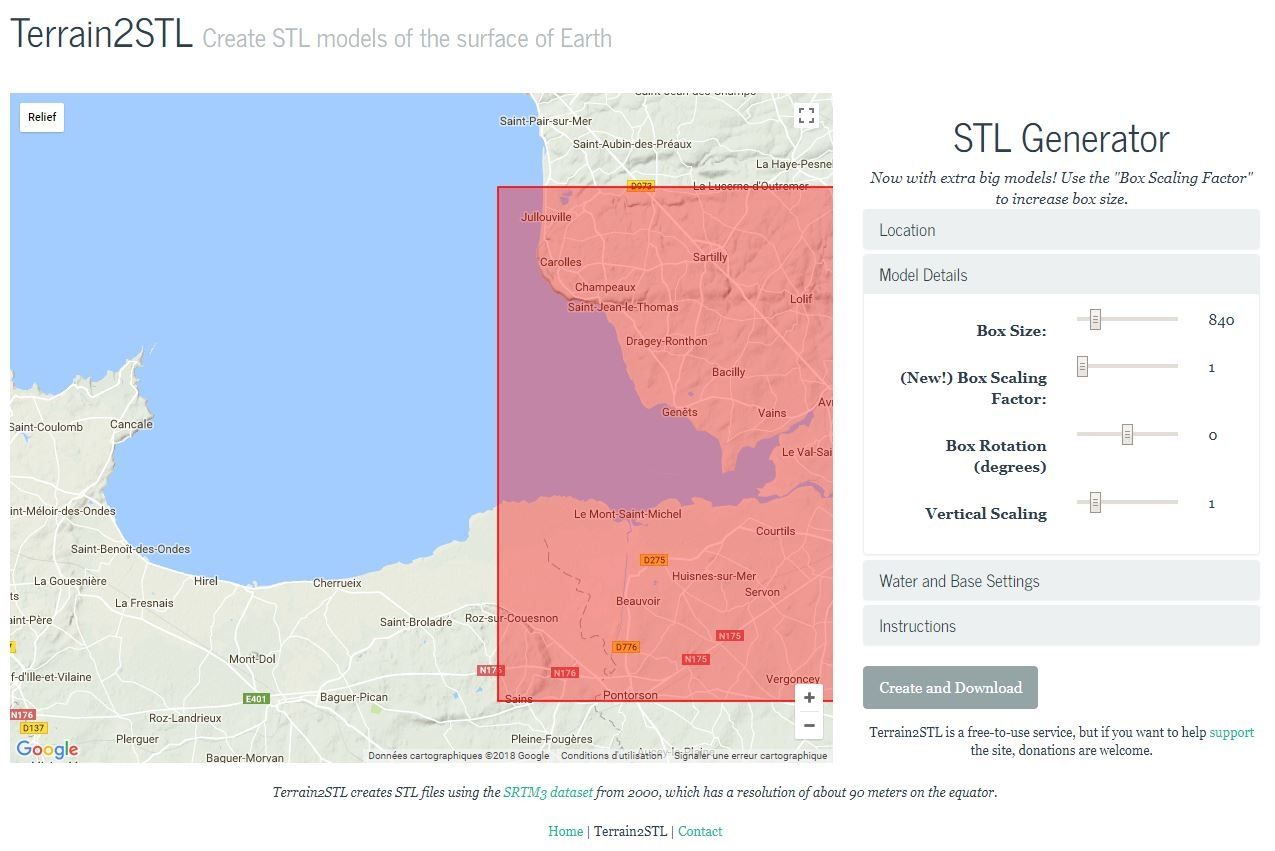Screen dimensions: 1275x851
Task: Click the Beauvoir label on the map
Action: click(638, 601)
